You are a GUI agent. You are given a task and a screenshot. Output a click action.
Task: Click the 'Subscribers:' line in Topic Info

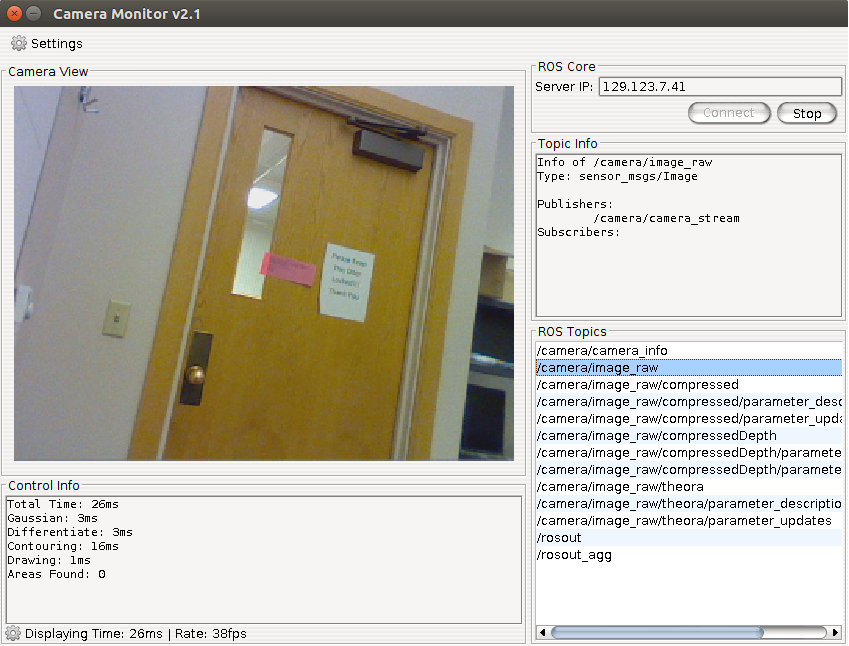578,232
